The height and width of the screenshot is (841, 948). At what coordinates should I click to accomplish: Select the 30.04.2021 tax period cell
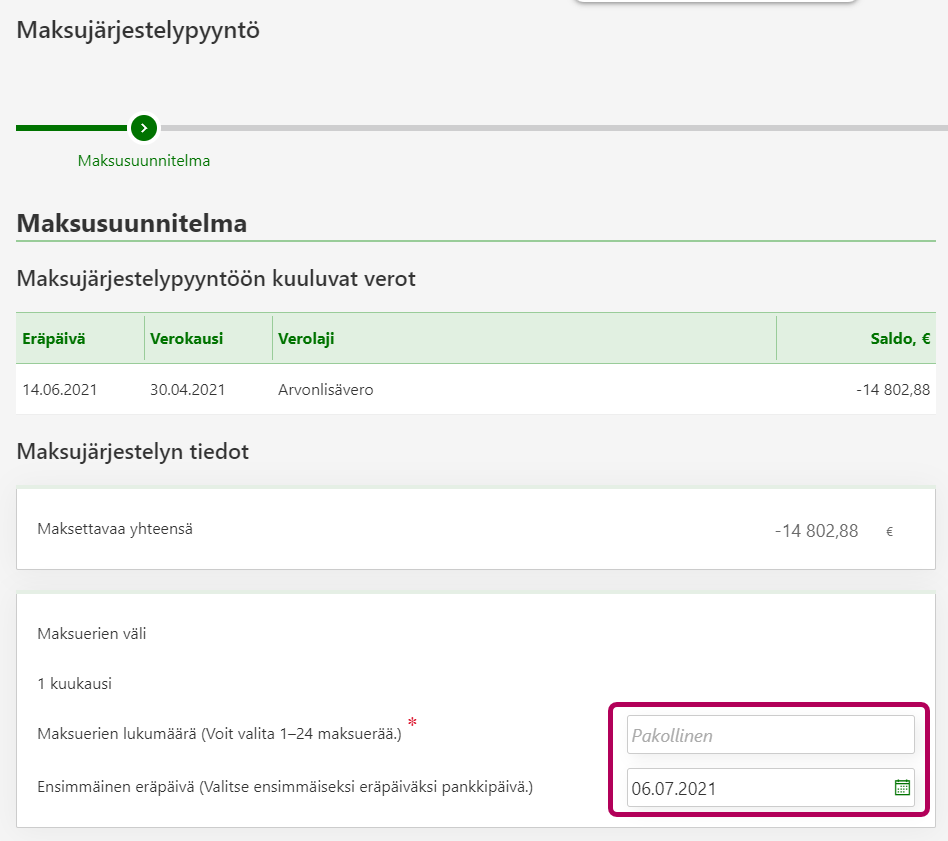[188, 390]
